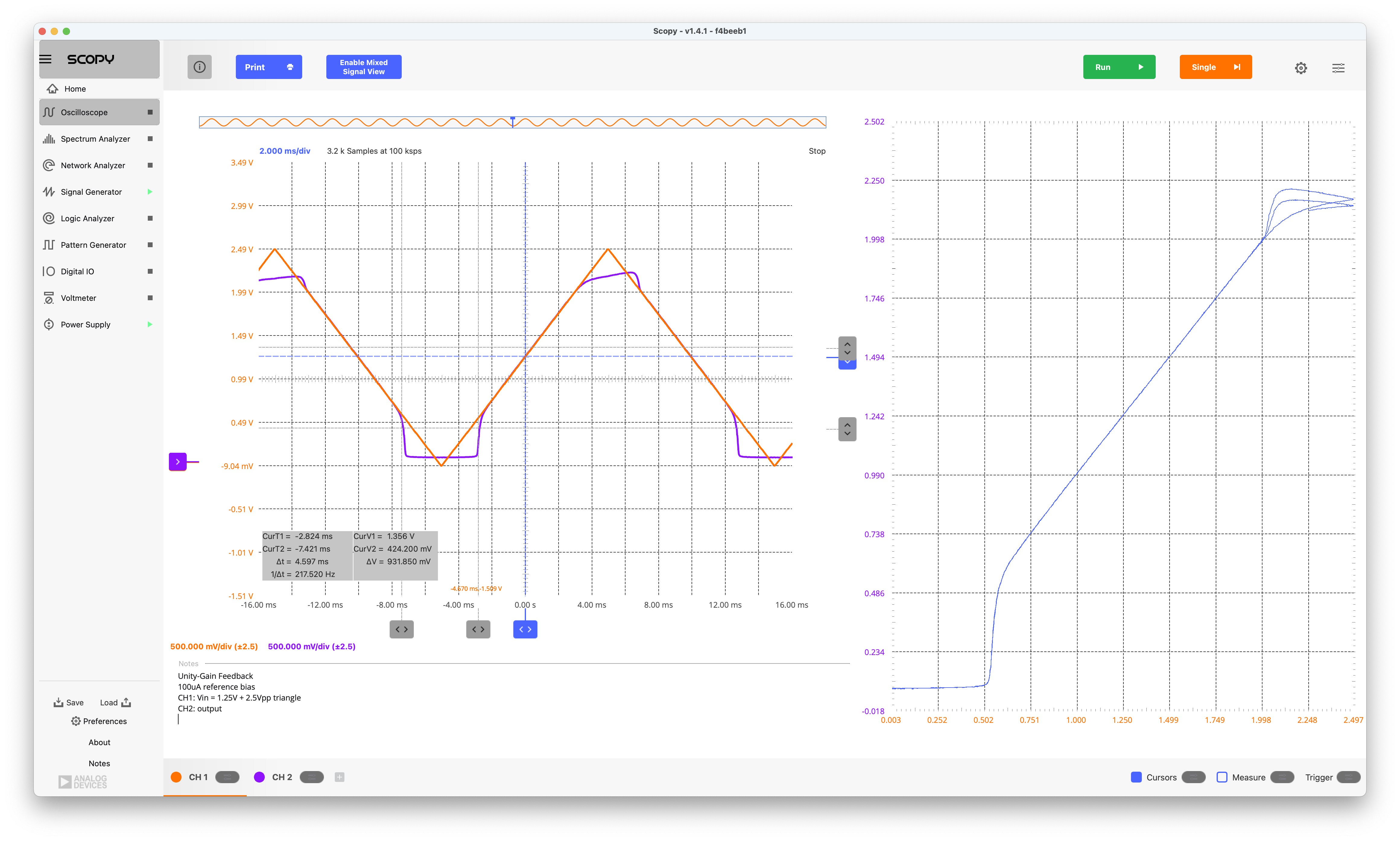
Task: Click the Oscilloscope waveform icon
Action: coord(49,112)
